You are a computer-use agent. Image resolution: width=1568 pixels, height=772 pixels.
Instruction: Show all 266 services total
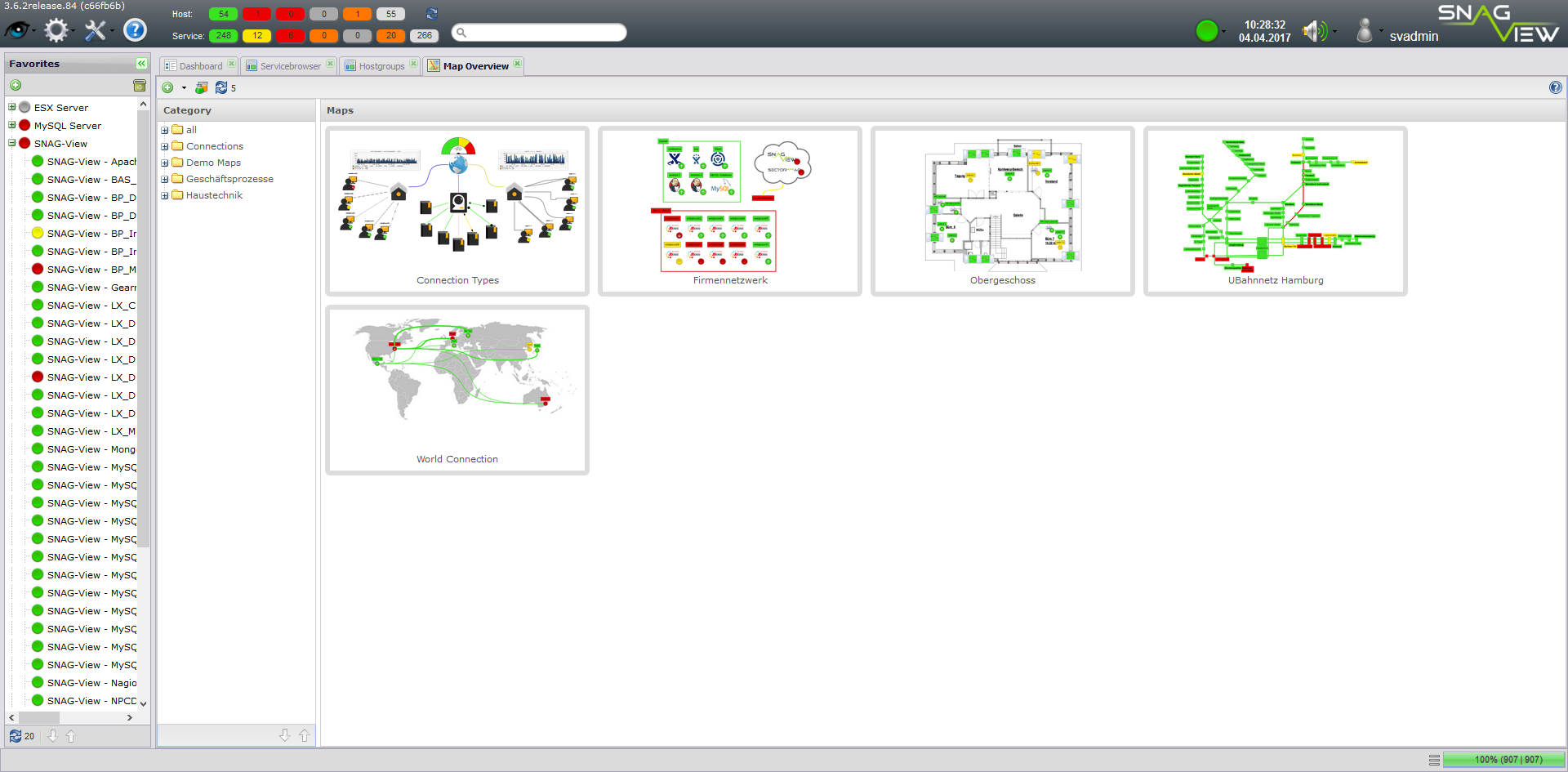[425, 35]
